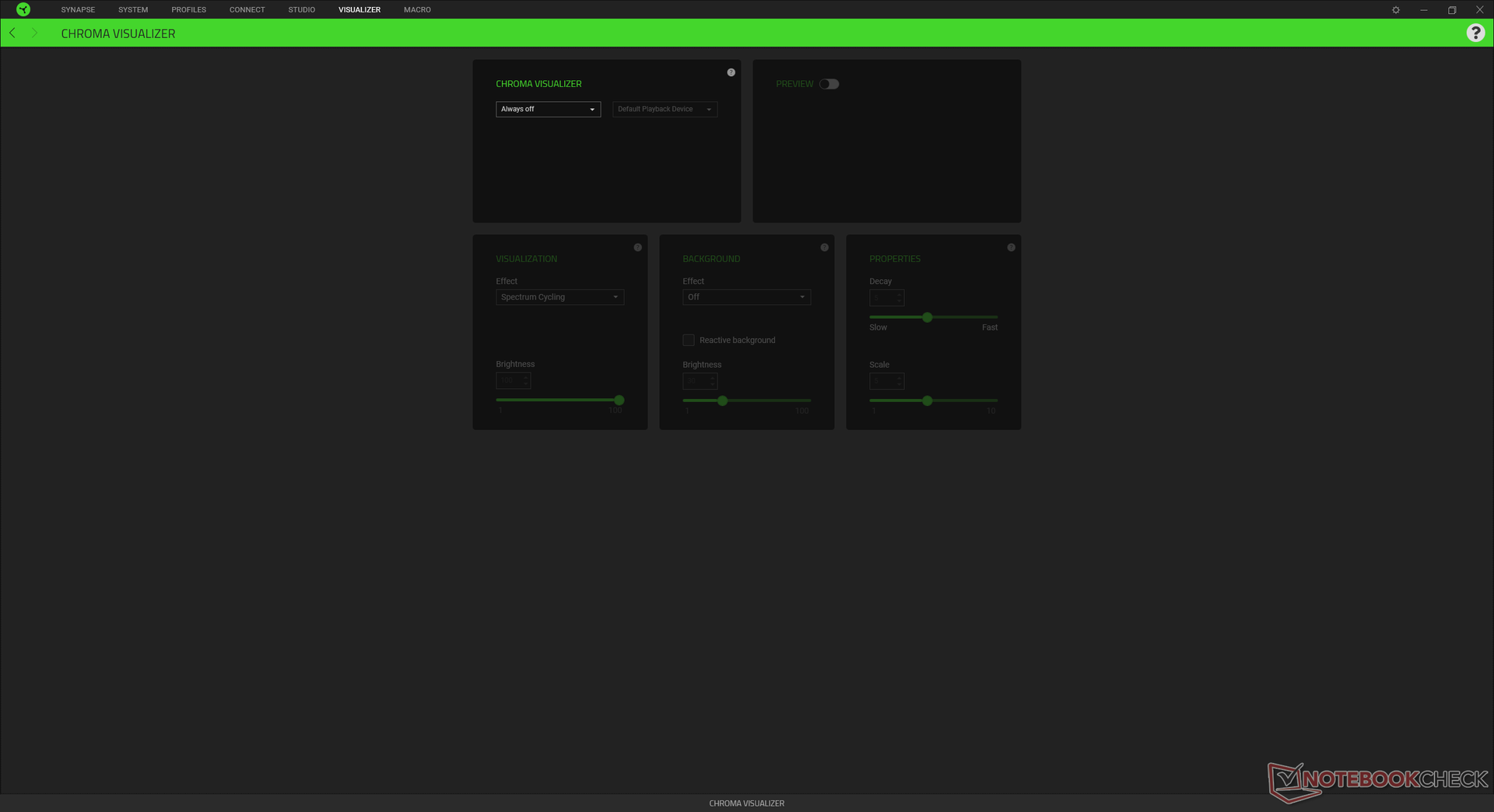This screenshot has height=812, width=1494.
Task: Click the Razer logo icon
Action: click(x=23, y=9)
